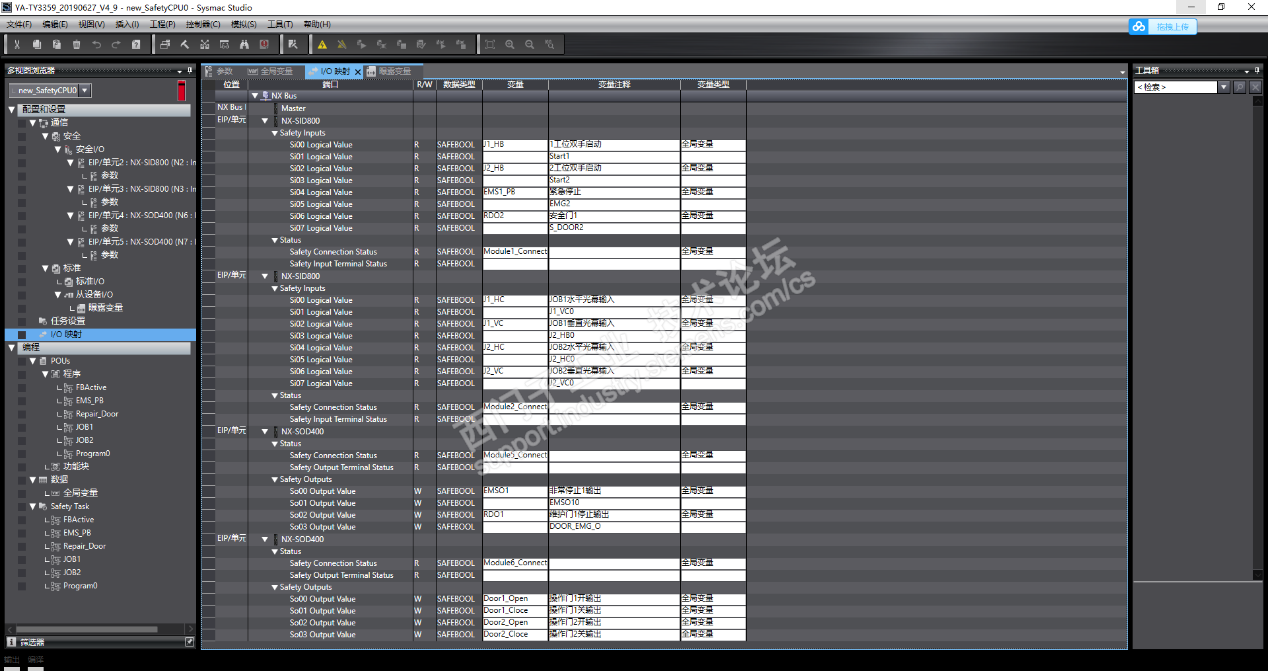Toggle auto-hide pin on explorer panel
Screen dimensions: 1268x671
[190, 70]
